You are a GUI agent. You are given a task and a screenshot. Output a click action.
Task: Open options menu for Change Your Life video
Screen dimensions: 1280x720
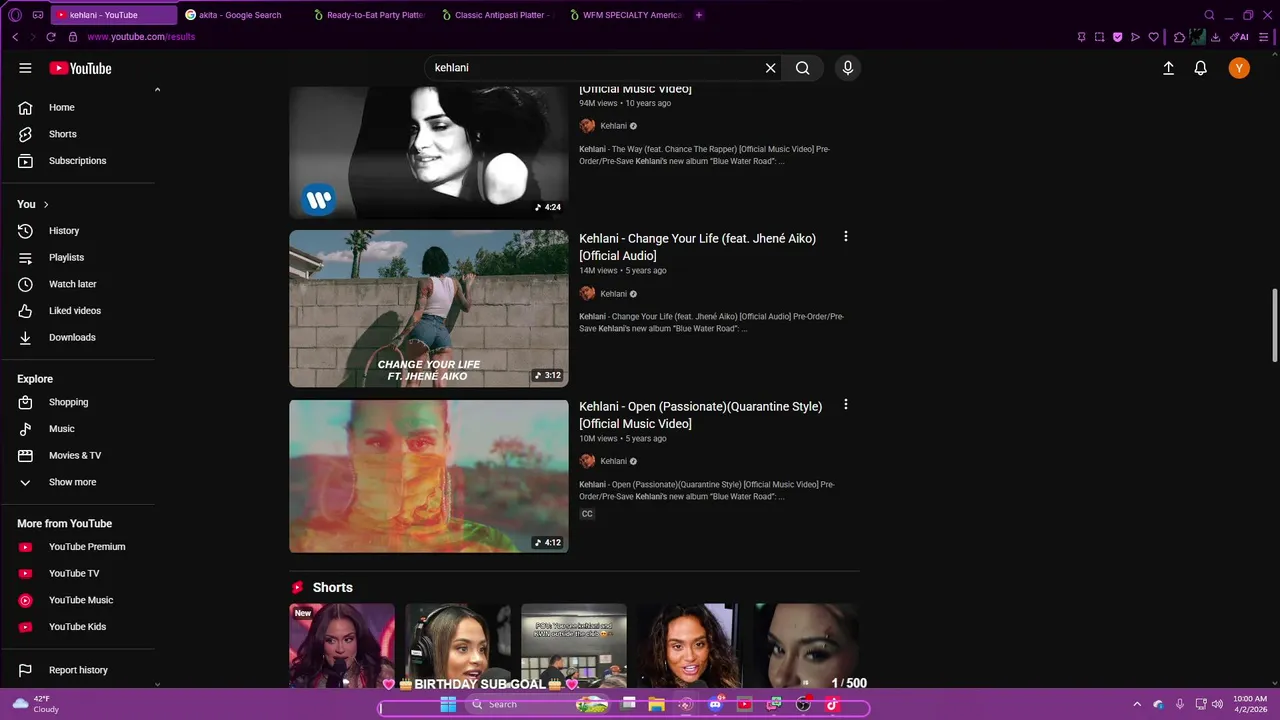(x=845, y=237)
